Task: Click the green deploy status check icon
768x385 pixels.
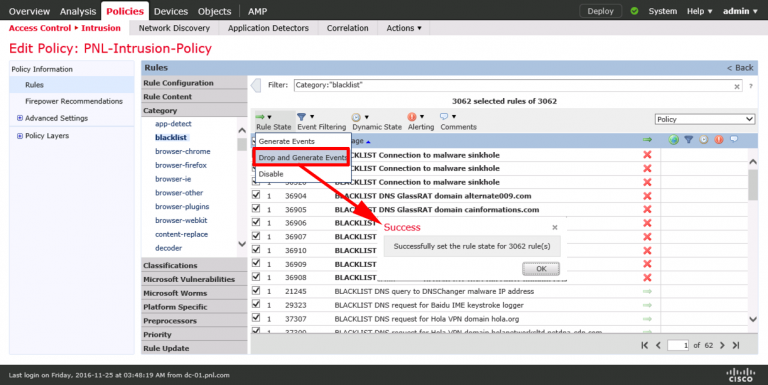Action: pyautogui.click(x=634, y=11)
